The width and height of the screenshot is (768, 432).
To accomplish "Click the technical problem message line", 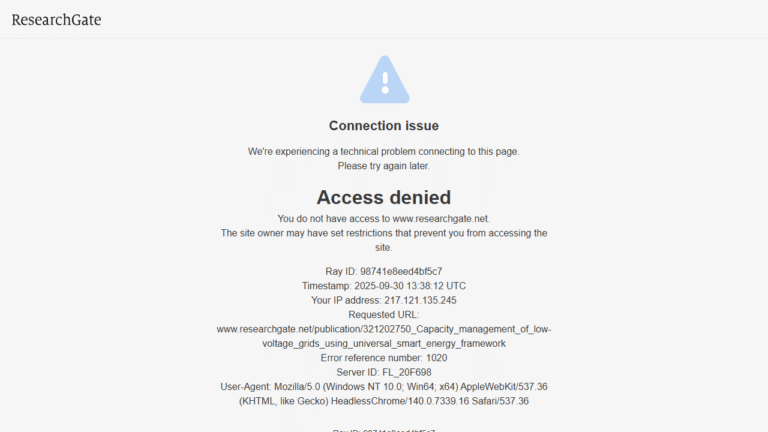I will coord(384,151).
